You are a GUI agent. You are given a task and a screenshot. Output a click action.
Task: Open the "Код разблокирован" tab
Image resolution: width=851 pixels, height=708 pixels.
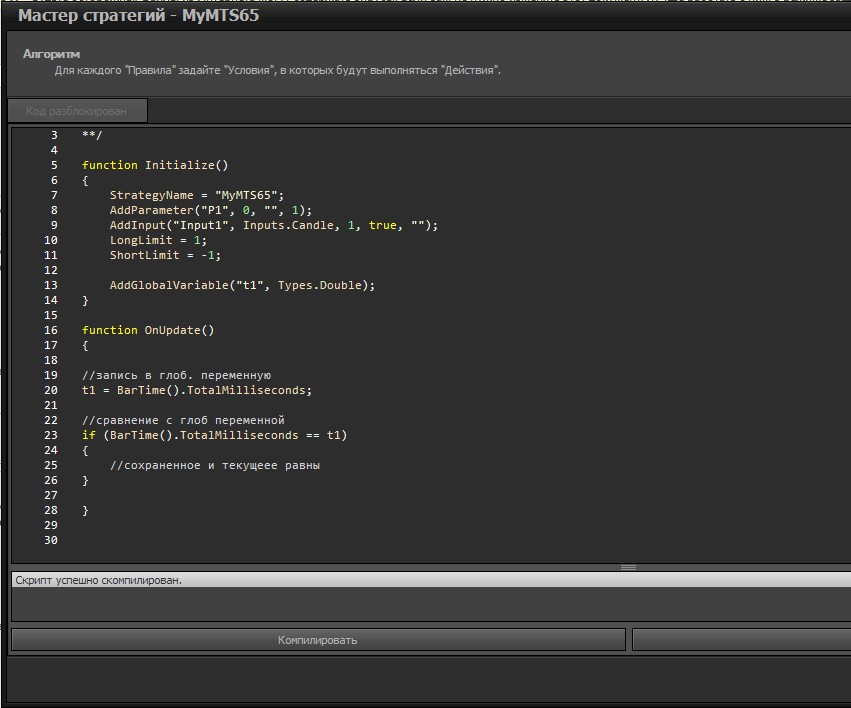tap(77, 111)
